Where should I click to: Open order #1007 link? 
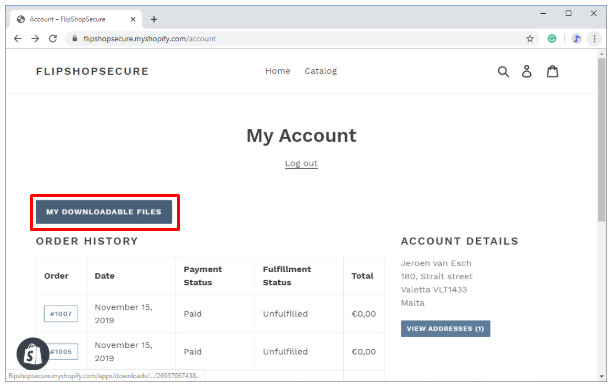[x=61, y=314]
